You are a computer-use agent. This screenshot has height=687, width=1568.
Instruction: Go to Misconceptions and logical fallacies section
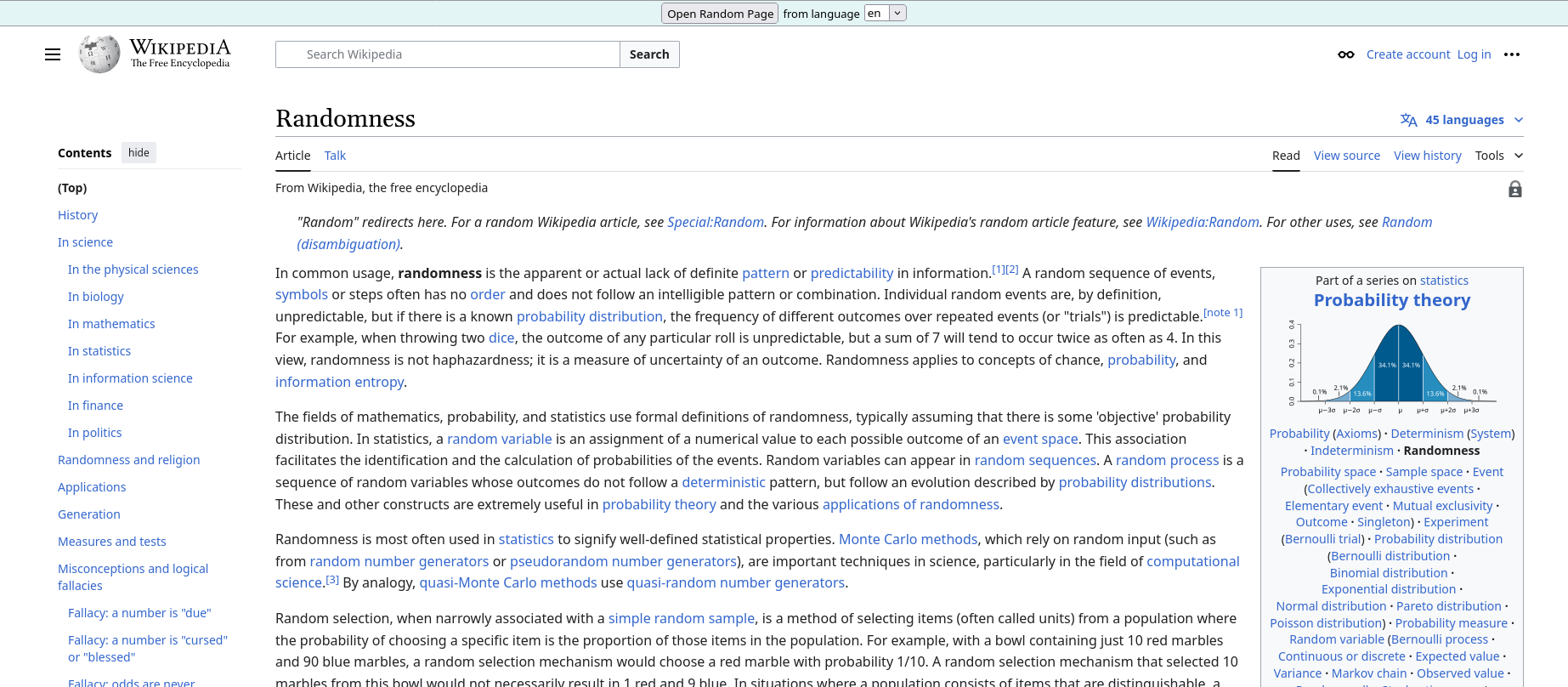pos(133,577)
